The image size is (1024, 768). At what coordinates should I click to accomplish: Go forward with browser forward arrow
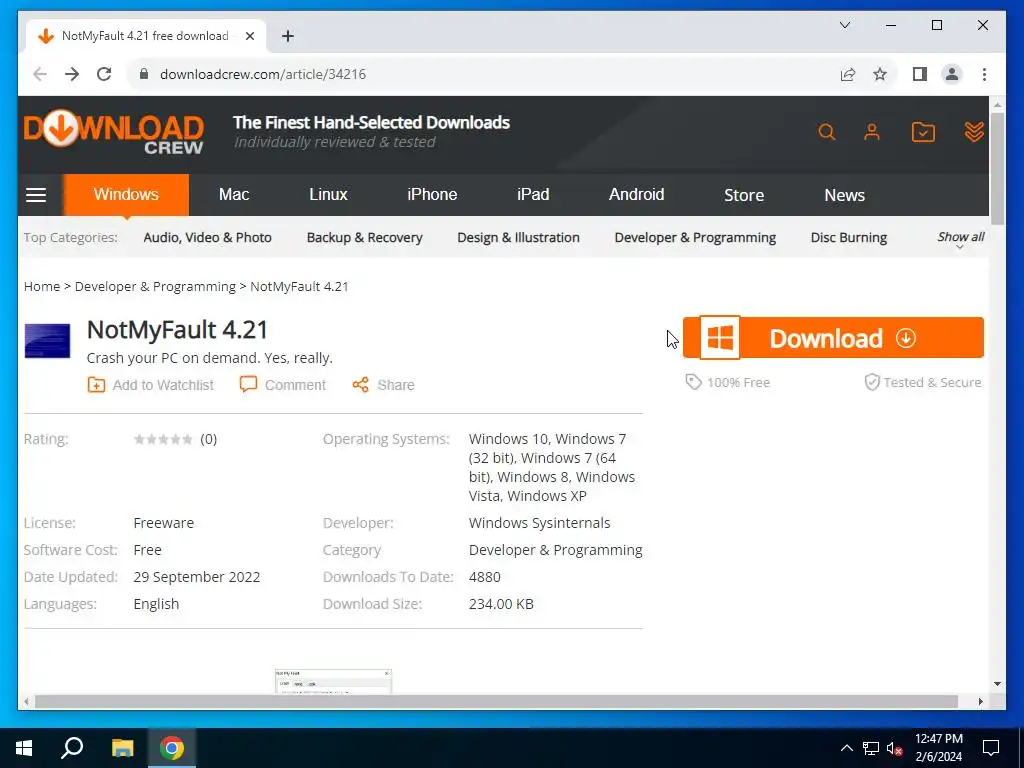tap(72, 74)
